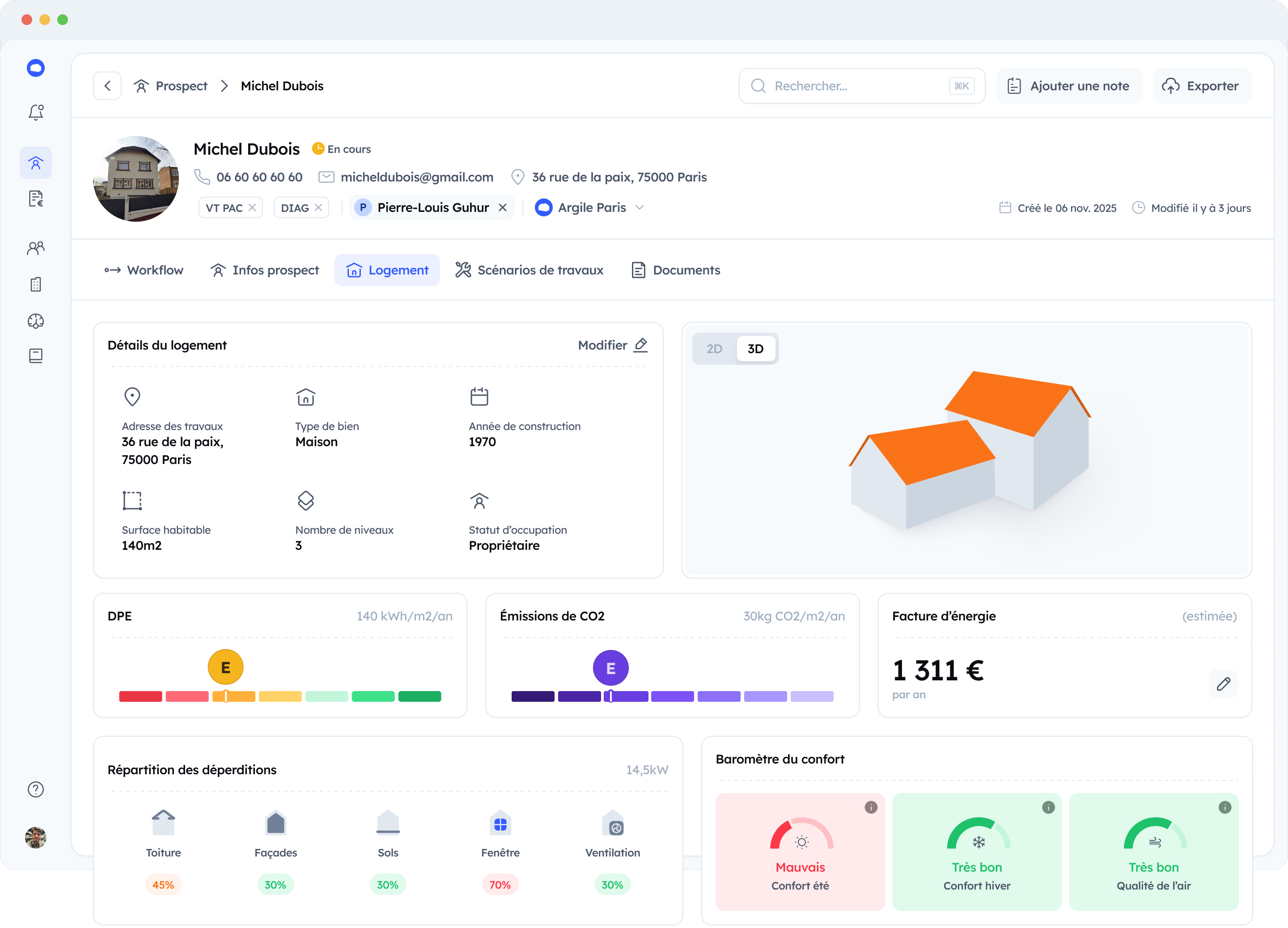This screenshot has height=928, width=1288.
Task: Edit the energy bill with pencil icon
Action: [1223, 683]
